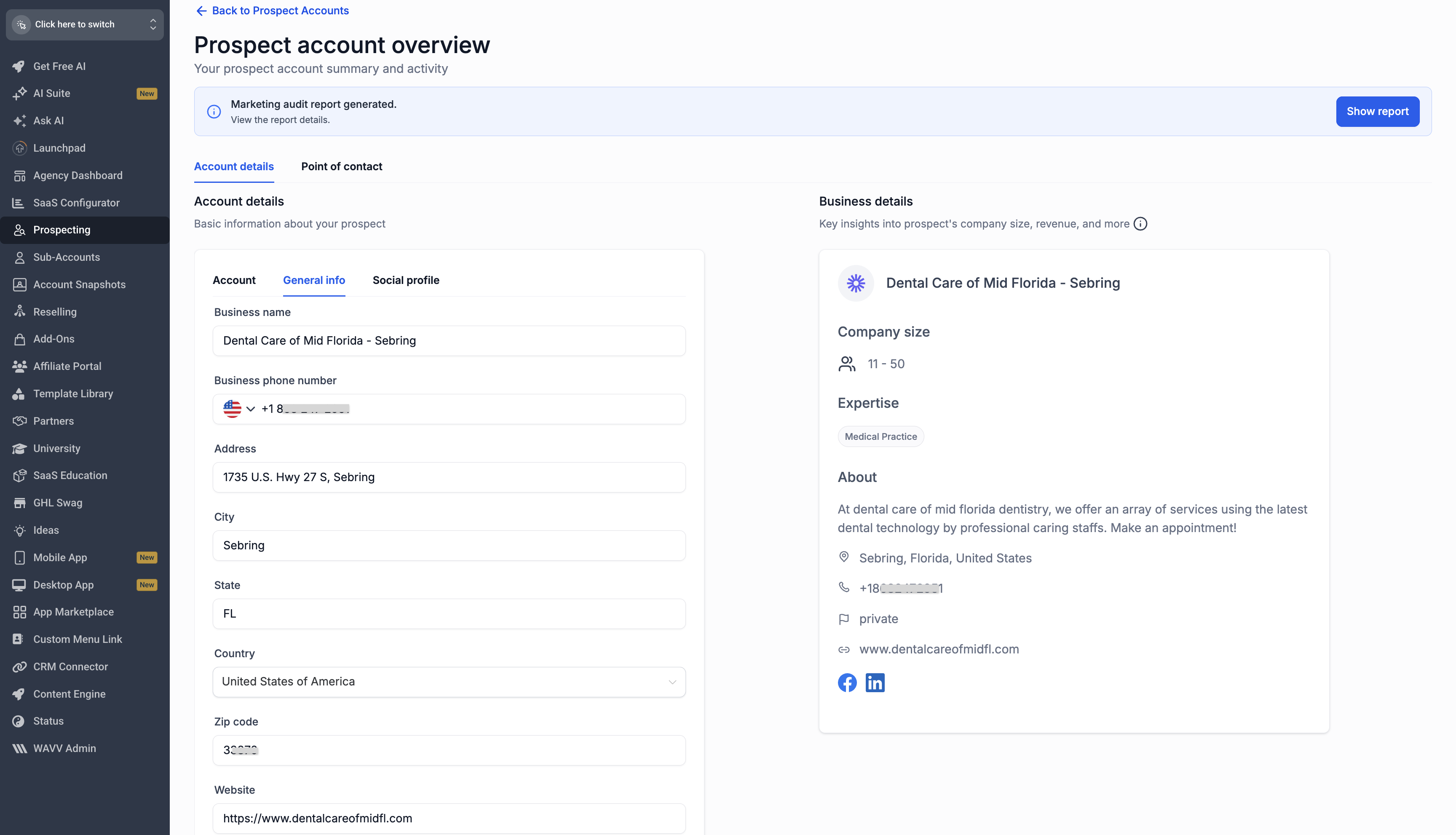Click the Business details info icon
The width and height of the screenshot is (1456, 835).
coord(1140,224)
